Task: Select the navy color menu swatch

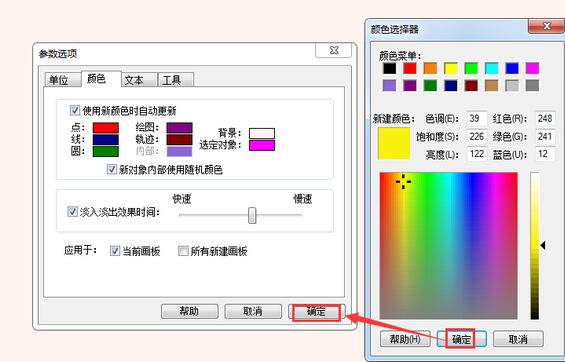Action: coord(451,86)
